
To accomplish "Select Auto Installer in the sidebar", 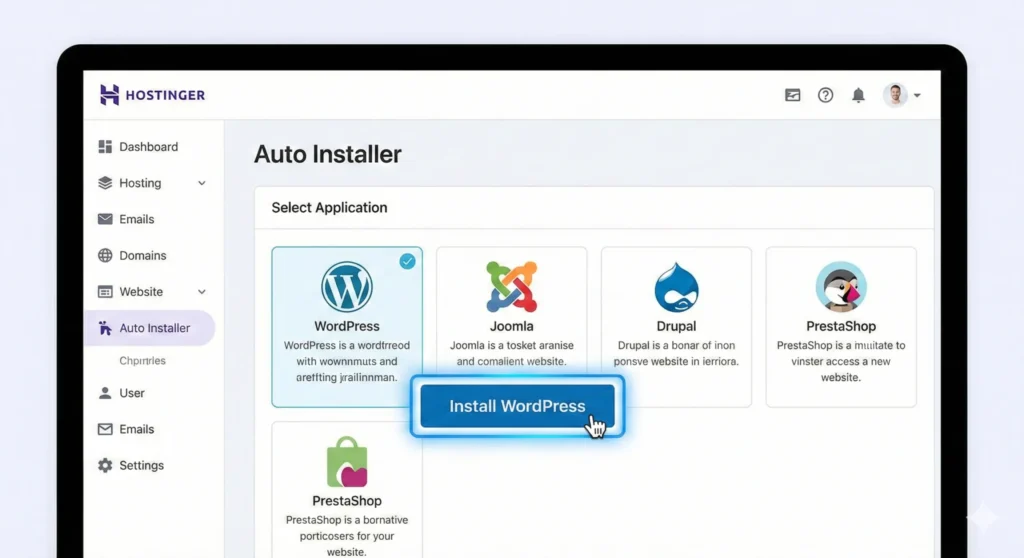I will [154, 328].
